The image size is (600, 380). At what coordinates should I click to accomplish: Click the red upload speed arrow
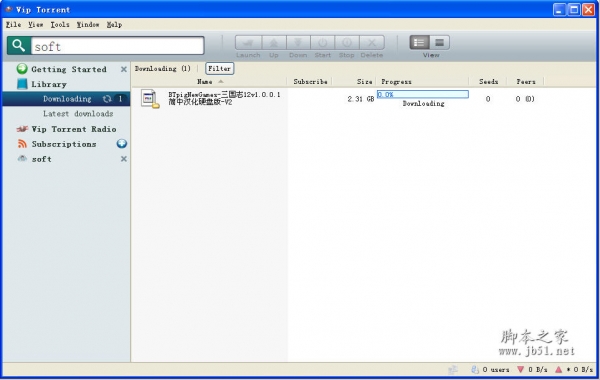tap(559, 369)
